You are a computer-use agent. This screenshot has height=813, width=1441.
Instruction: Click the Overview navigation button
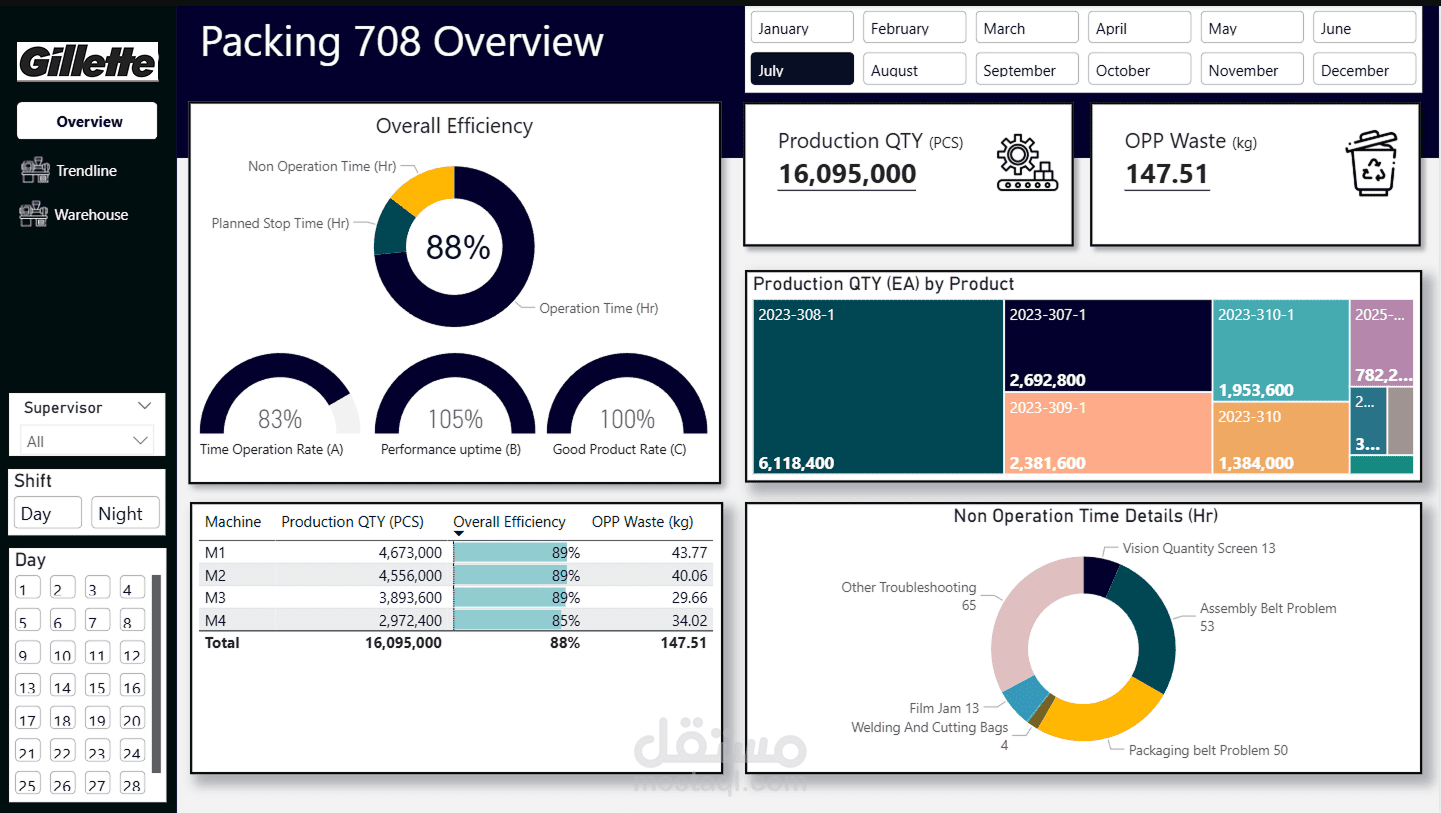click(x=86, y=120)
